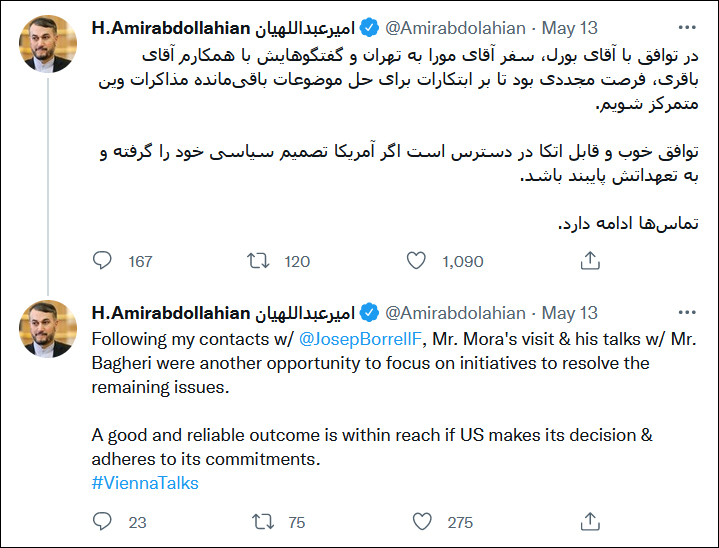Retweet the Persian-language tweet
The width and height of the screenshot is (719, 548).
click(258, 261)
